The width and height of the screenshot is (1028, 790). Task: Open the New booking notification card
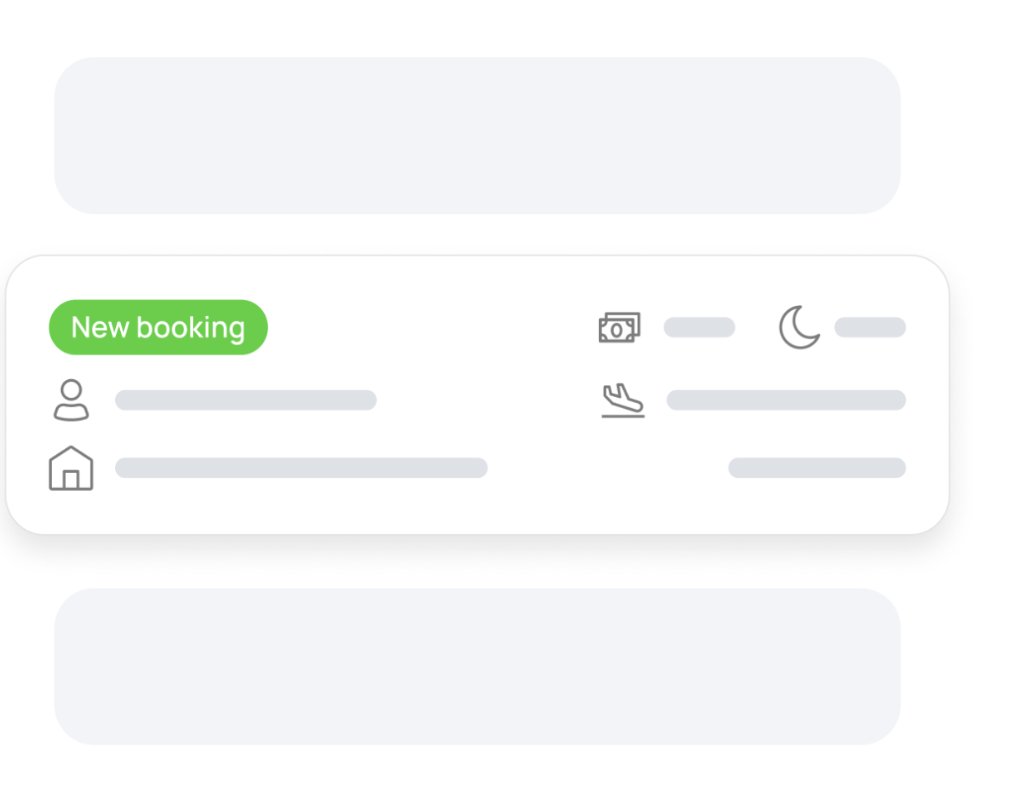477,395
